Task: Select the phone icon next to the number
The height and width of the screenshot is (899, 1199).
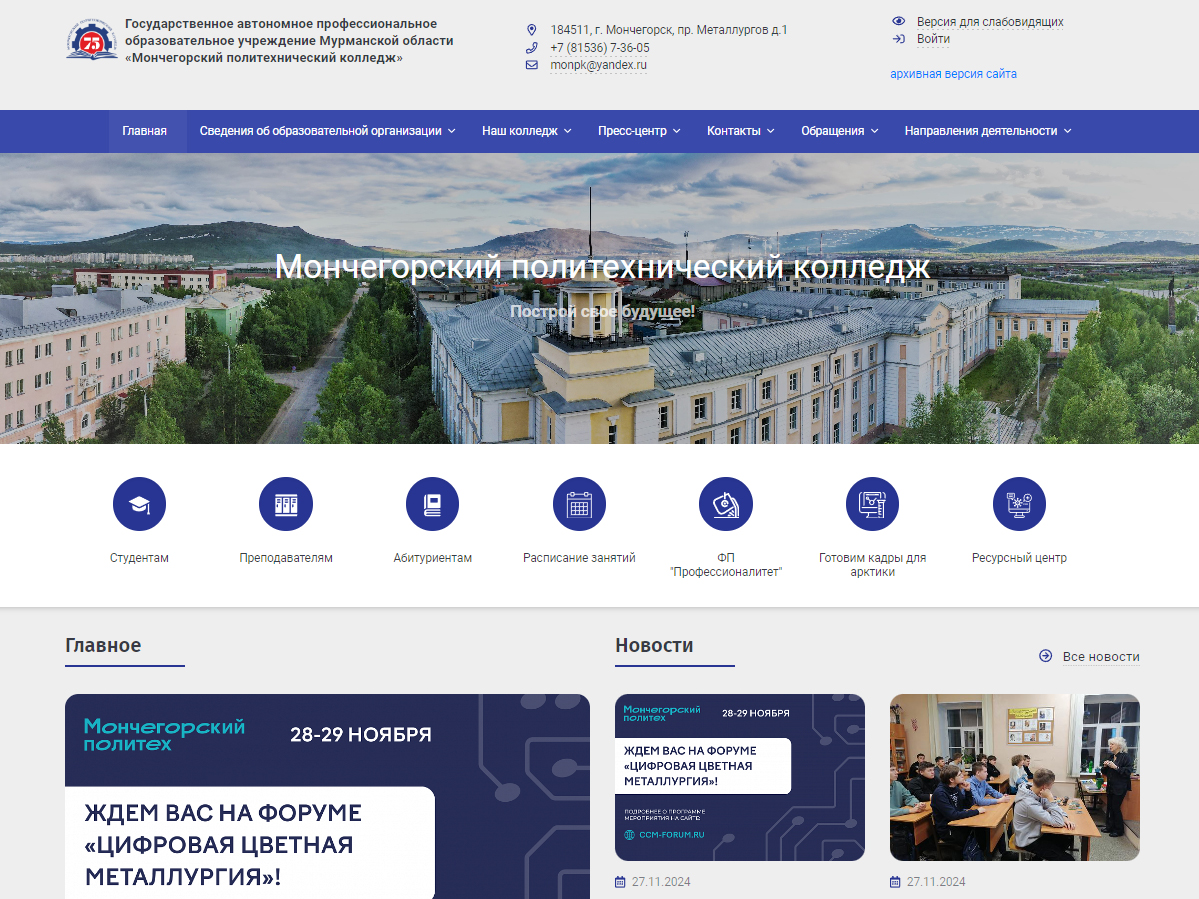Action: tap(531, 47)
